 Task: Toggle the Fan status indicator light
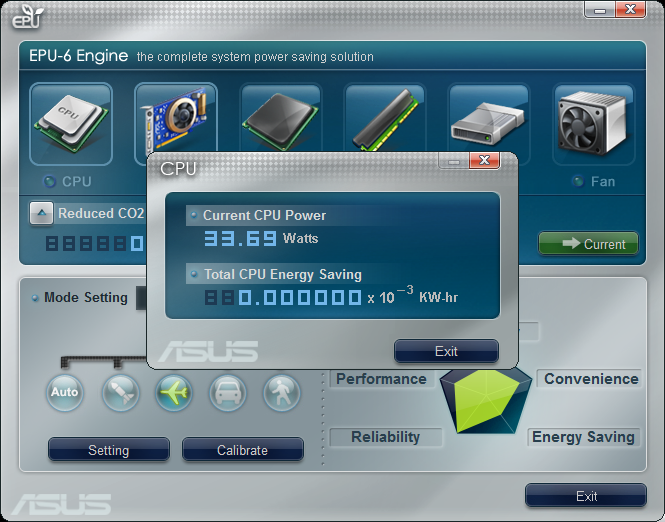pyautogui.click(x=578, y=181)
